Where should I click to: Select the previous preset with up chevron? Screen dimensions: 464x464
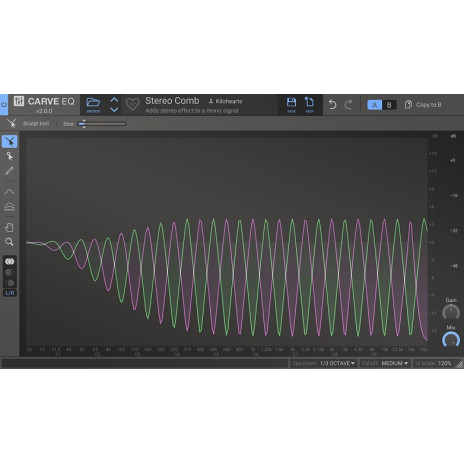pyautogui.click(x=114, y=100)
